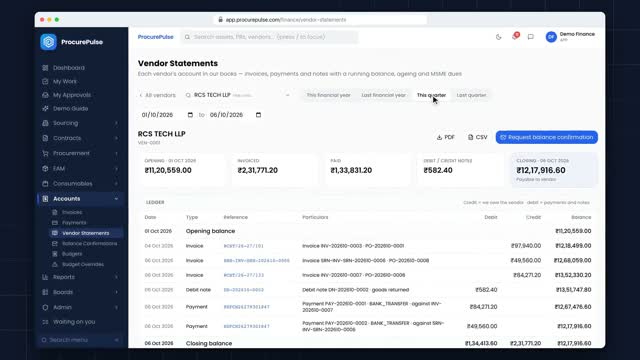Select This financial year range

click(329, 95)
